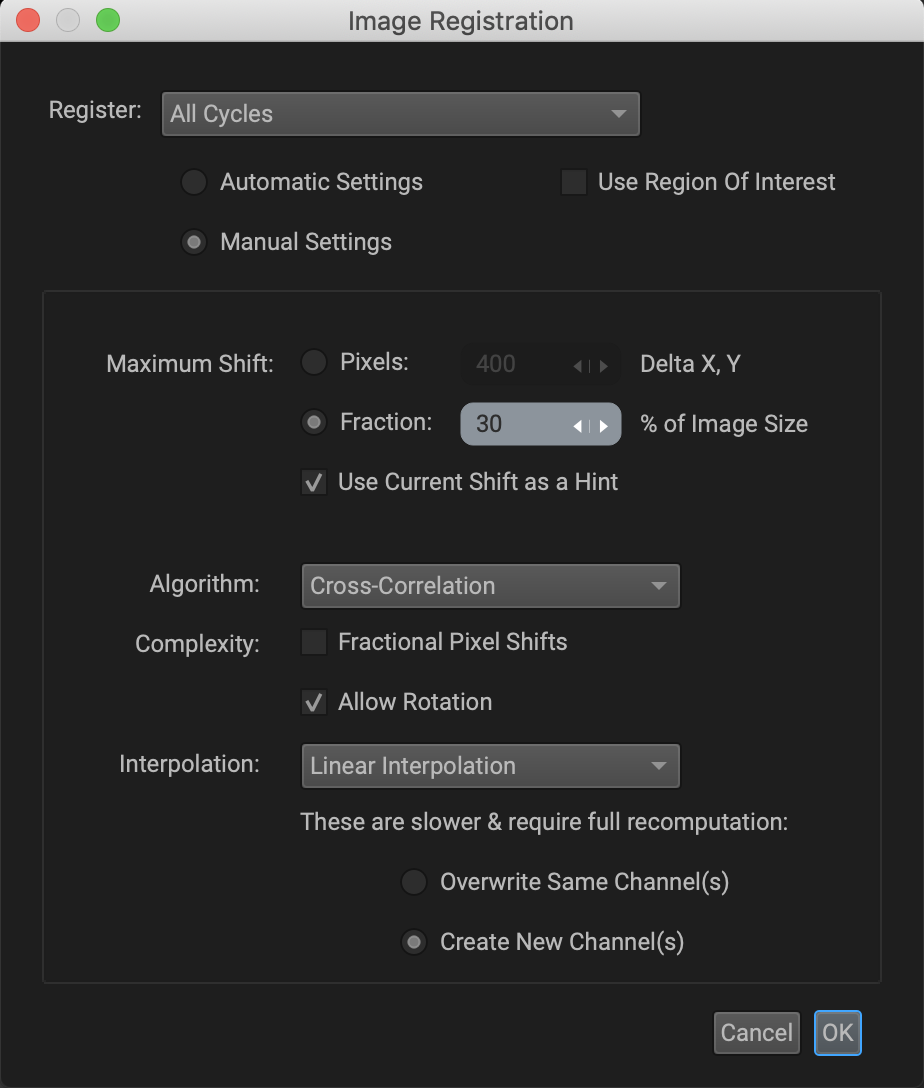Open the Linear Interpolation dropdown
Image resolution: width=924 pixels, height=1088 pixels.
pyautogui.click(x=490, y=766)
